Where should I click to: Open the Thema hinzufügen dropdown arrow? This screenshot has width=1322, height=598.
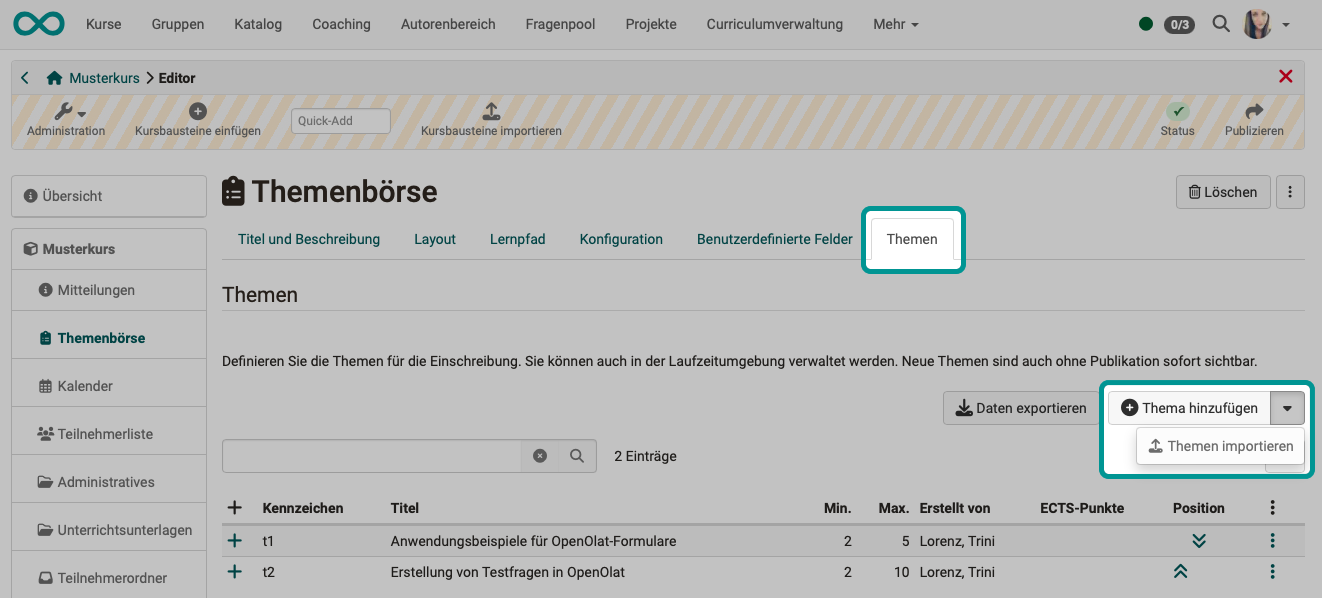(1288, 407)
